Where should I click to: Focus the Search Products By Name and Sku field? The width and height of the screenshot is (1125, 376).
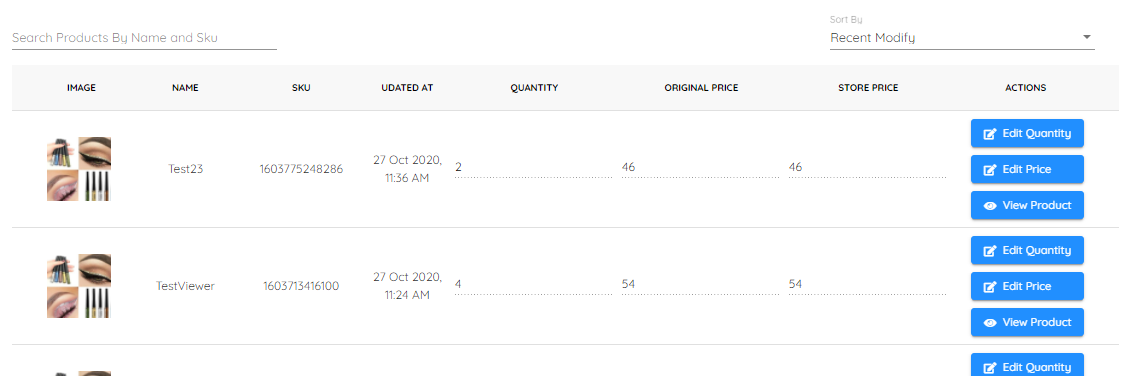pyautogui.click(x=144, y=37)
